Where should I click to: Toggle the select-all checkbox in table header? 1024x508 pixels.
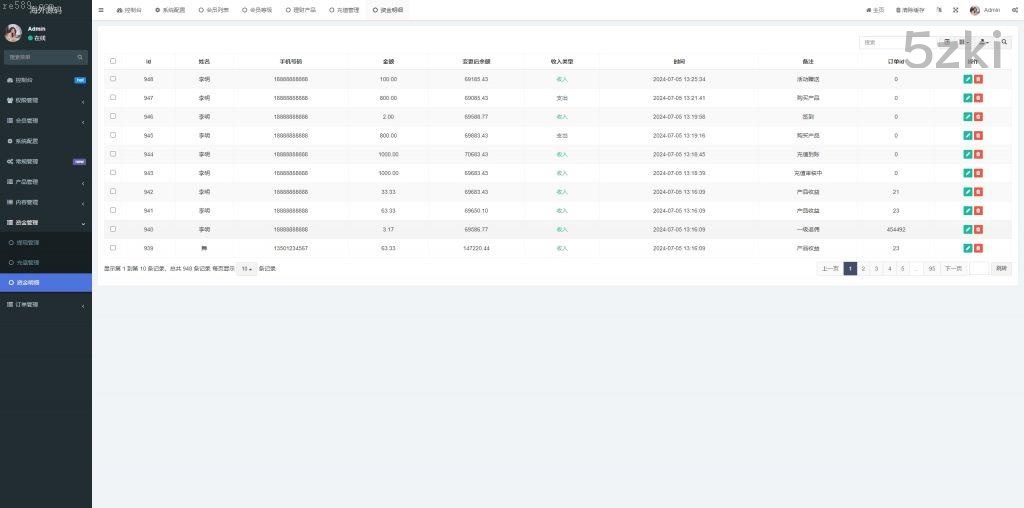113,61
